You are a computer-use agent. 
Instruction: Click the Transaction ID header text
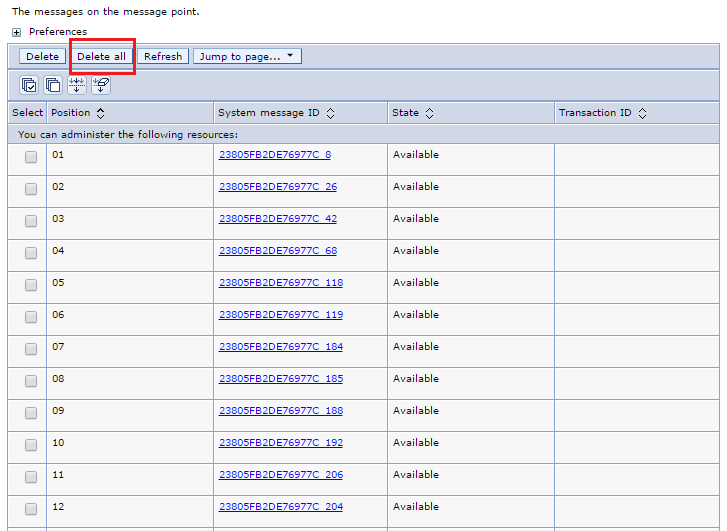point(595,113)
